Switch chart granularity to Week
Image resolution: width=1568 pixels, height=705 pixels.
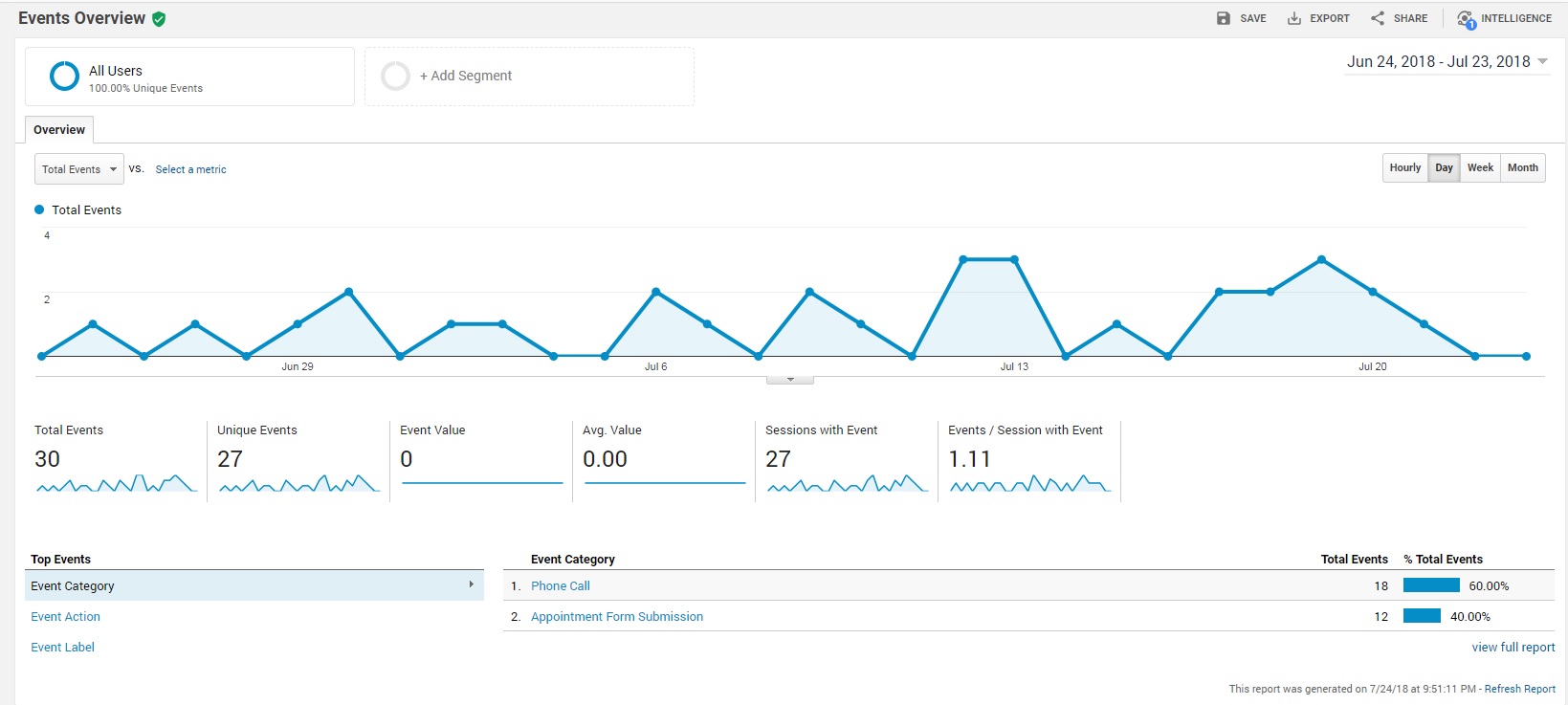(1480, 167)
